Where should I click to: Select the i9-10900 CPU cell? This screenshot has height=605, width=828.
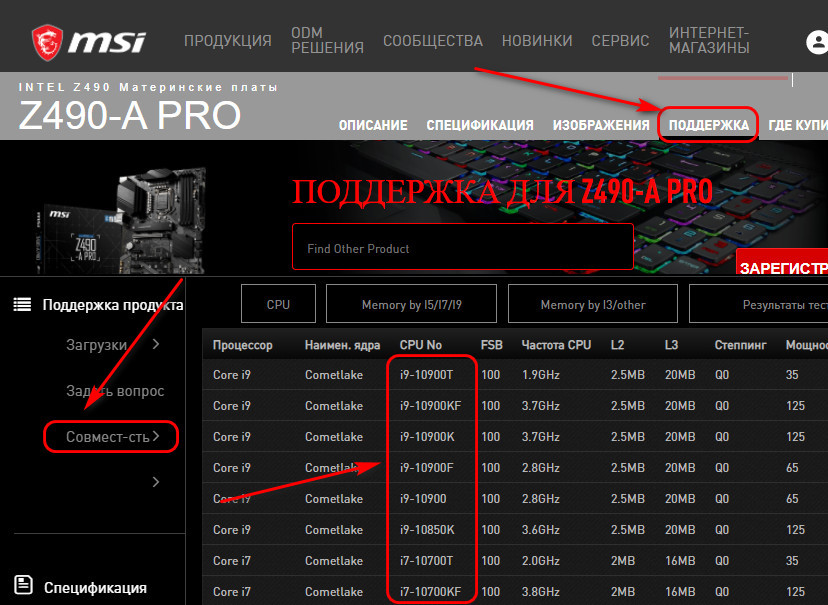tap(423, 499)
